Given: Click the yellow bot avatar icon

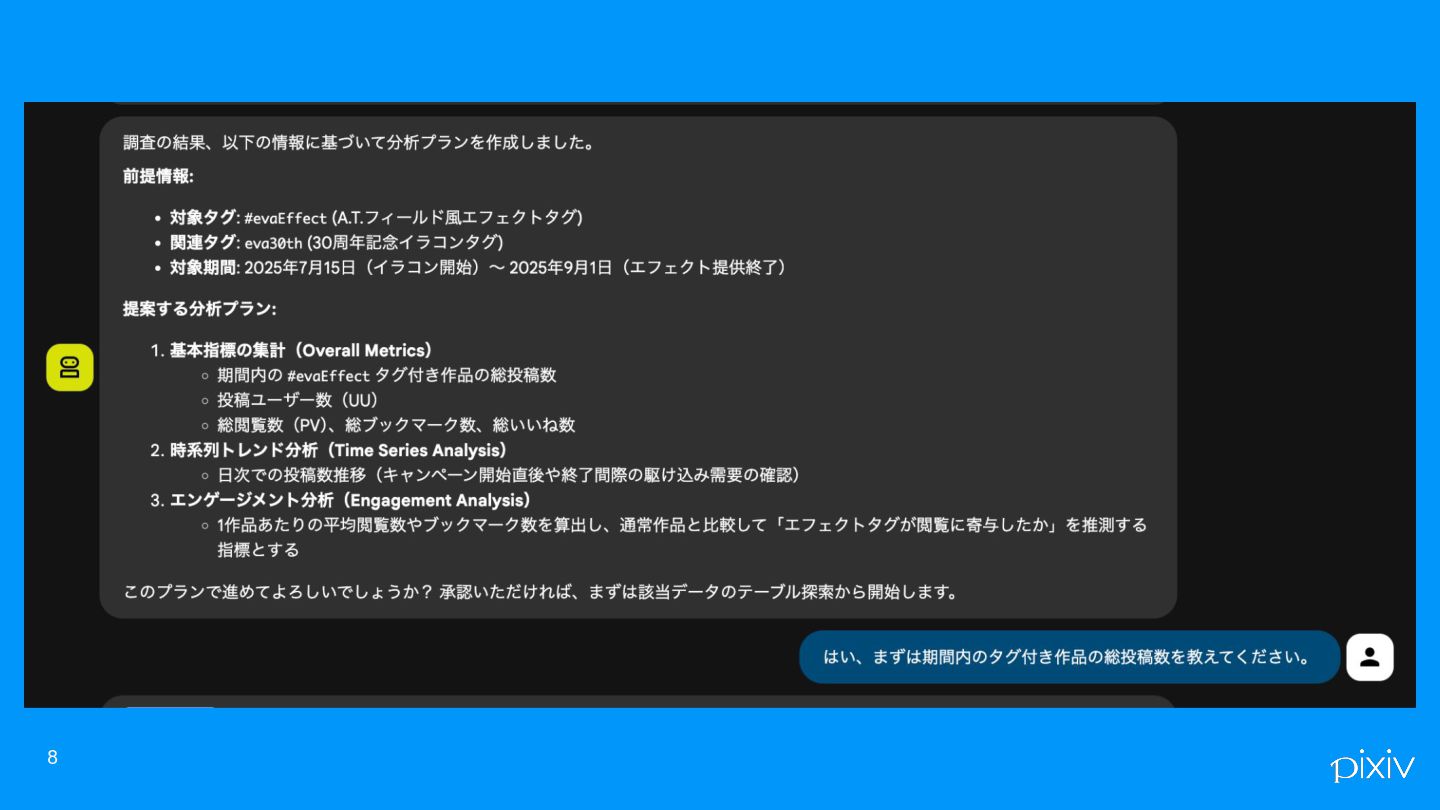Looking at the screenshot, I should click(70, 367).
